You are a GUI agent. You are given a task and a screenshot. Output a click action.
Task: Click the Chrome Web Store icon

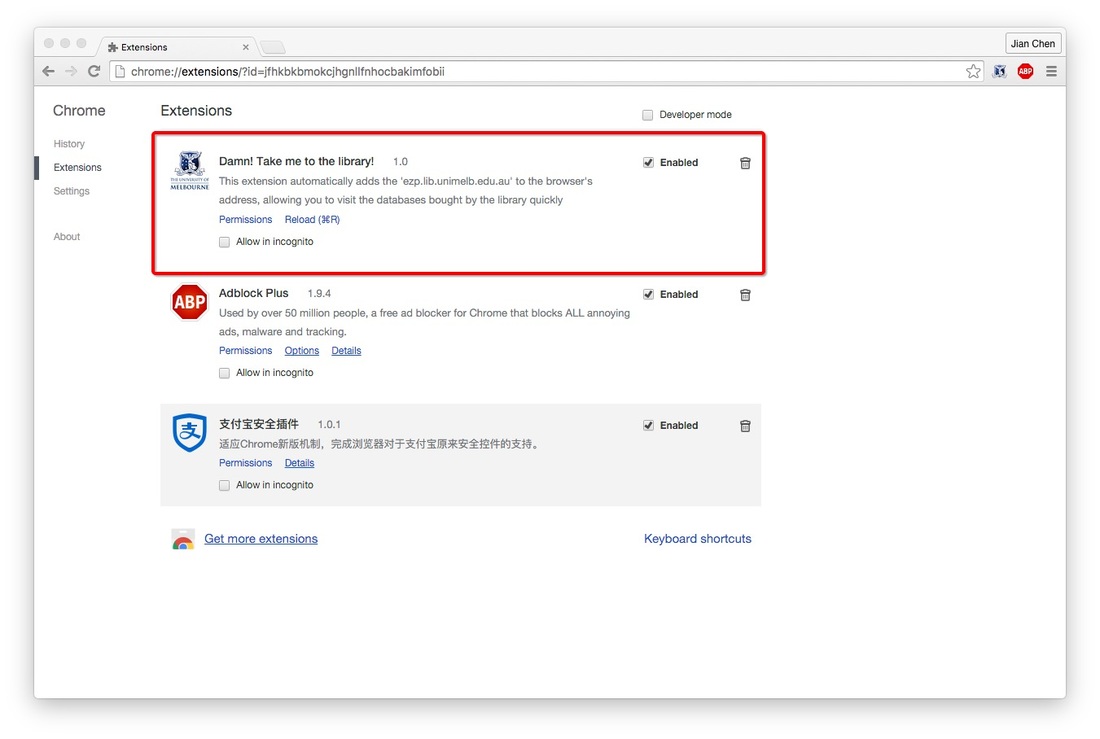183,539
